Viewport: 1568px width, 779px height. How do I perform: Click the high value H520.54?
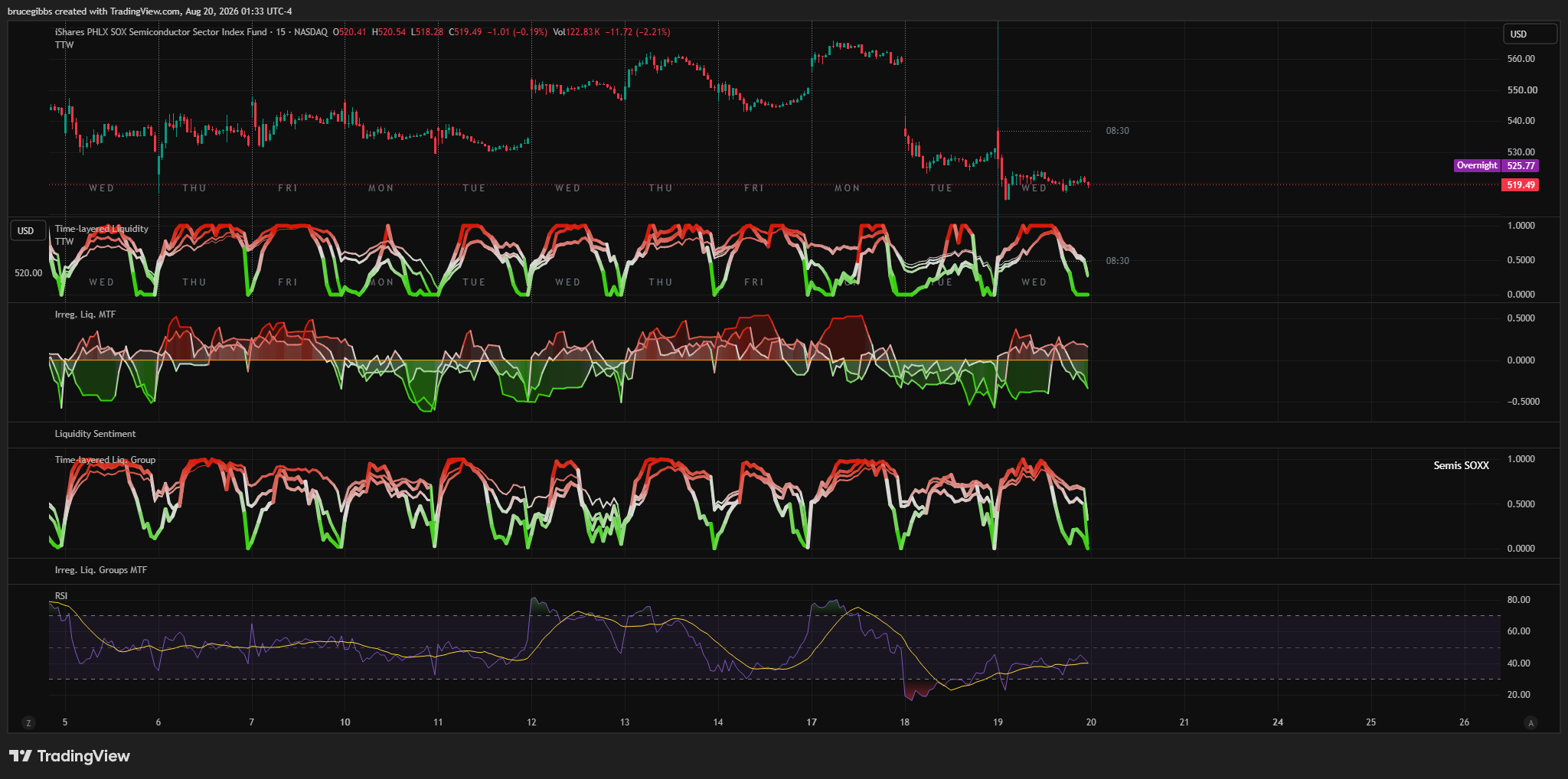point(389,32)
